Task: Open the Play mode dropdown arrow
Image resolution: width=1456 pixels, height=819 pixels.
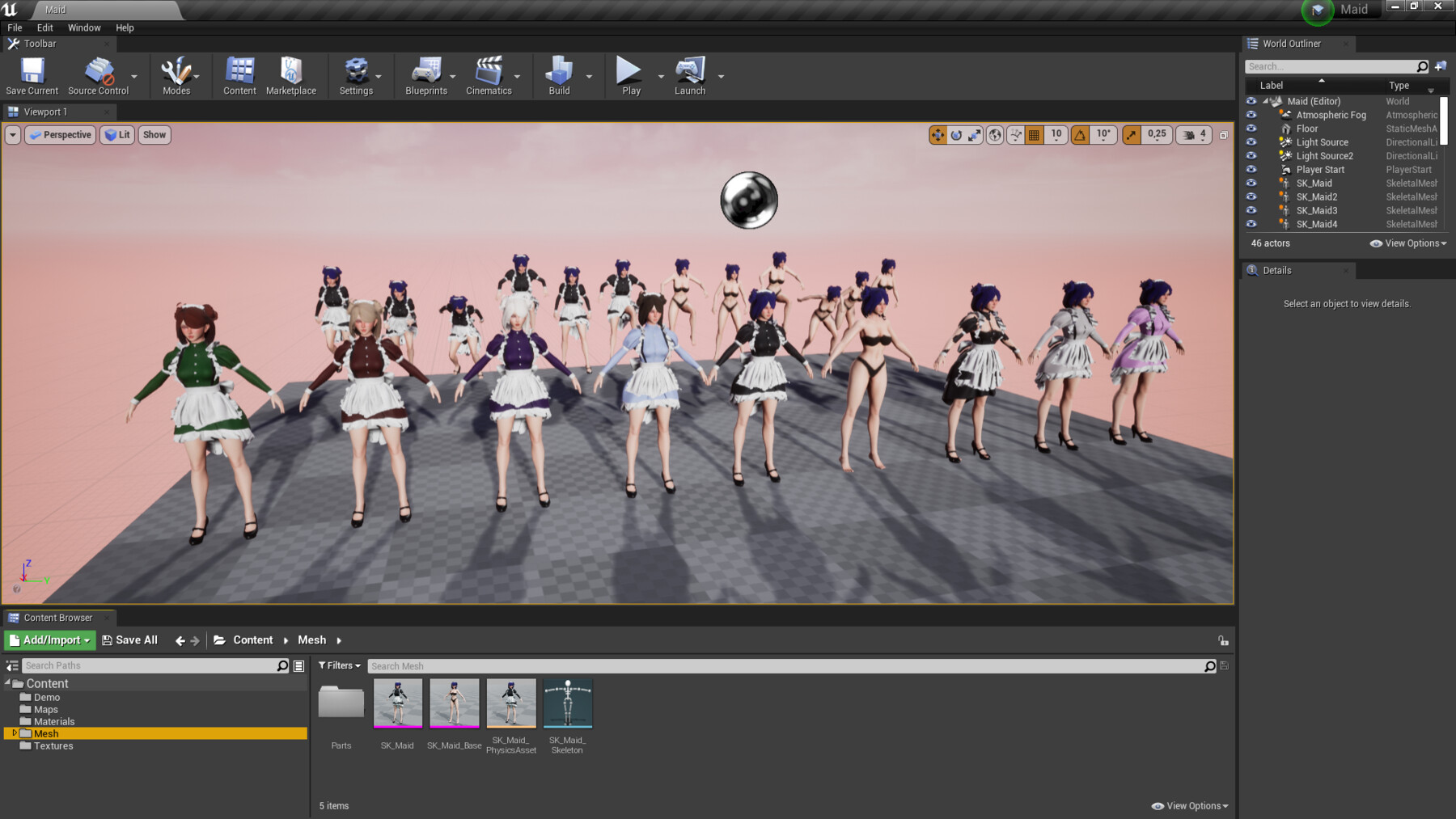Action: tap(660, 74)
